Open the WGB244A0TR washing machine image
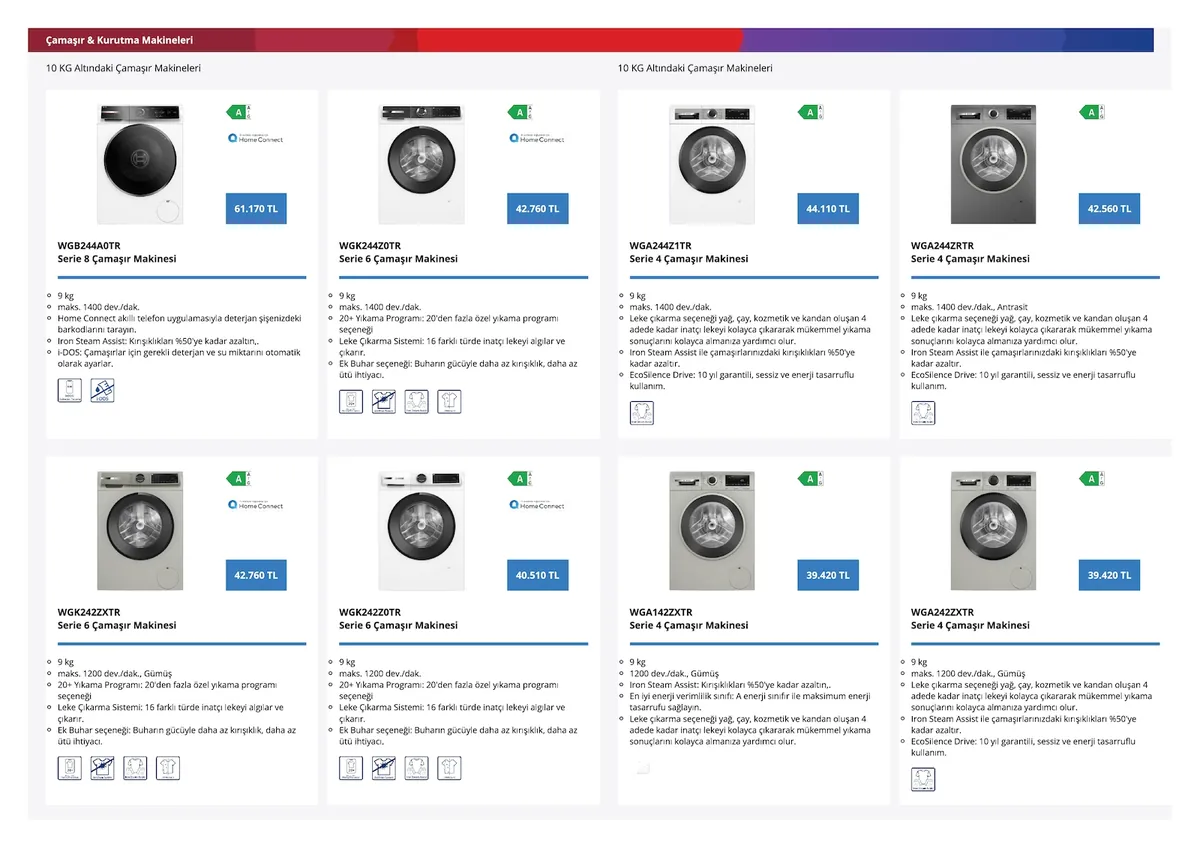The height and width of the screenshot is (848, 1200). click(x=141, y=164)
